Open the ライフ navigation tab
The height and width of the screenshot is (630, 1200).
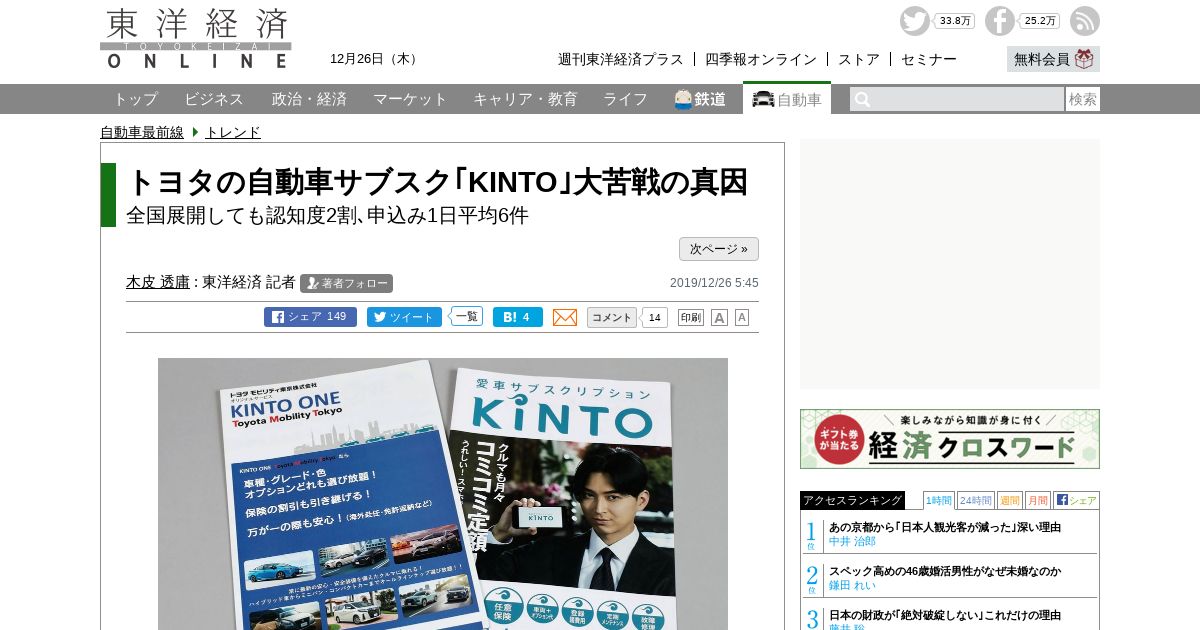coord(625,99)
